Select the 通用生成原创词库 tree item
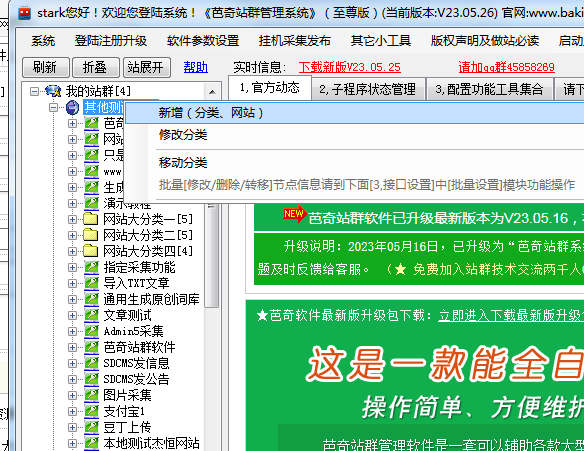This screenshot has height=451, width=584. tap(151, 299)
